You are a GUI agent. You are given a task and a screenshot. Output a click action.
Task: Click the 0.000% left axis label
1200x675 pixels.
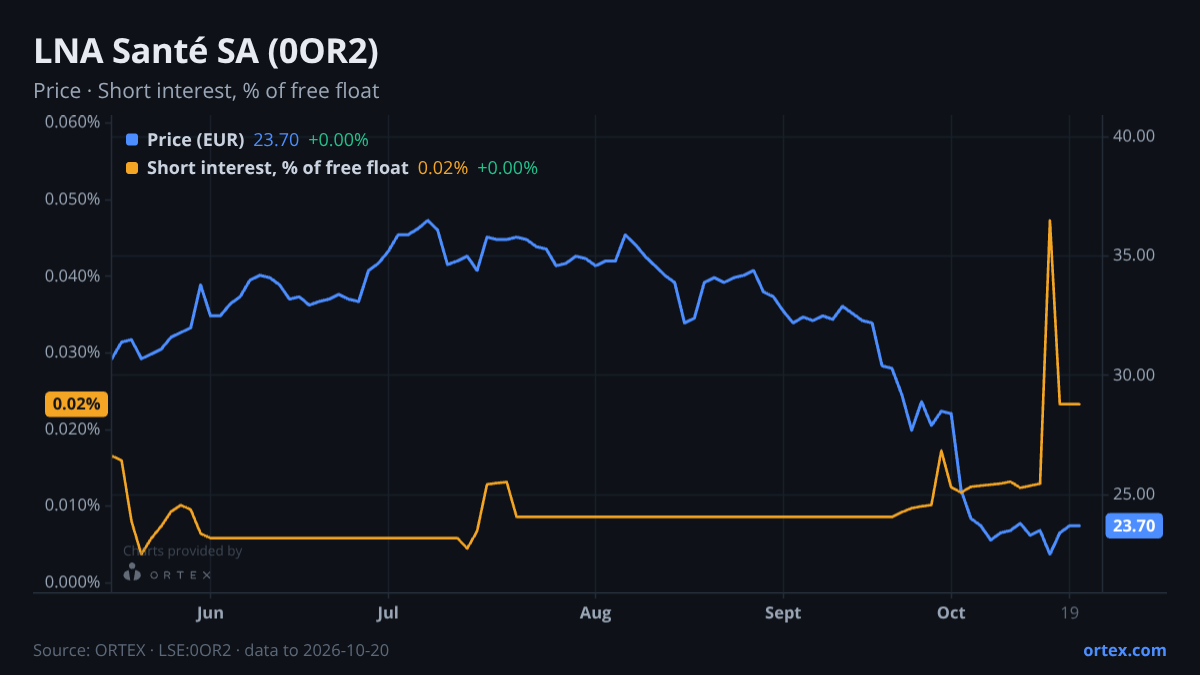pos(73,582)
